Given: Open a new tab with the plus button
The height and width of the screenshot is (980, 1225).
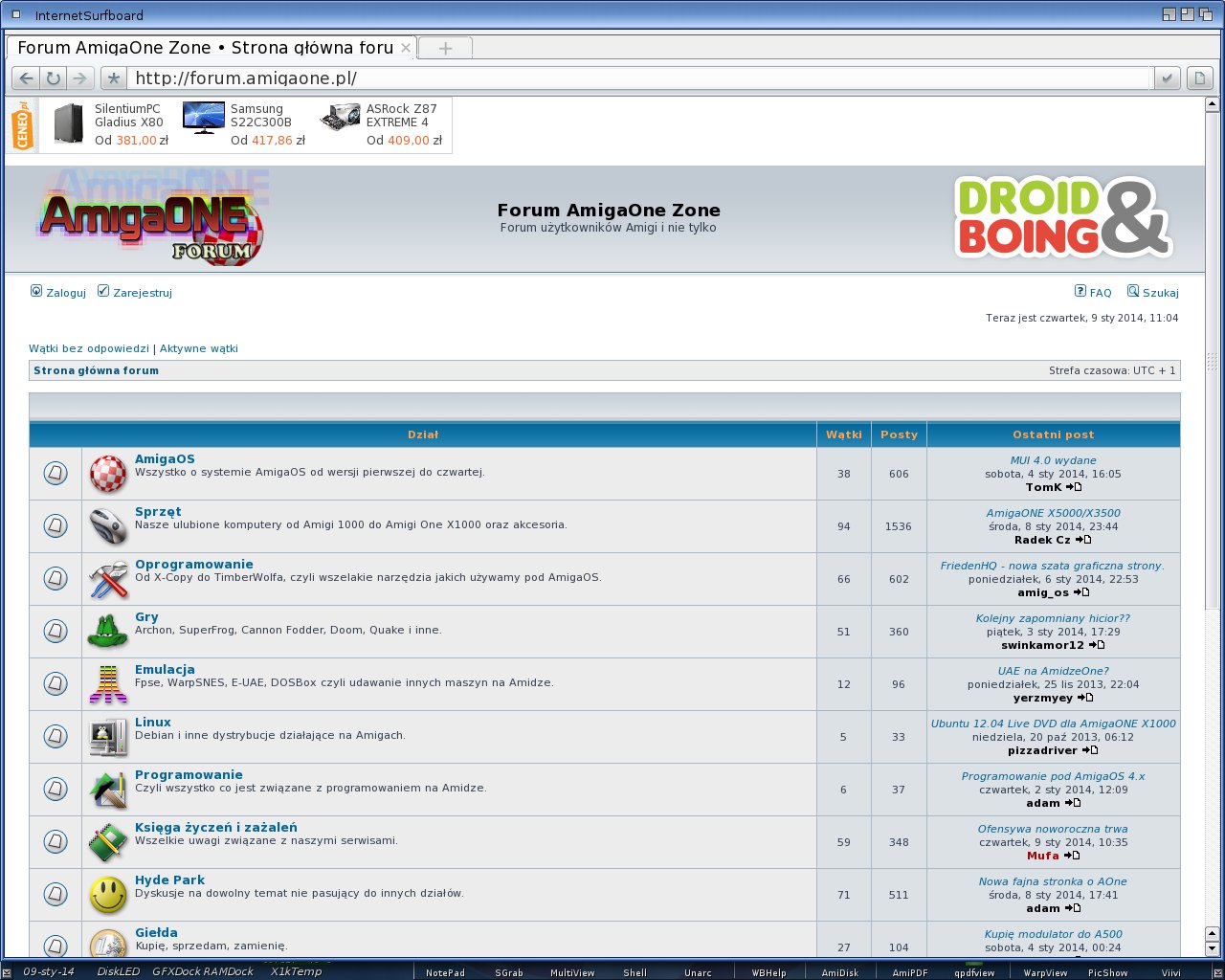Looking at the screenshot, I should 445,48.
